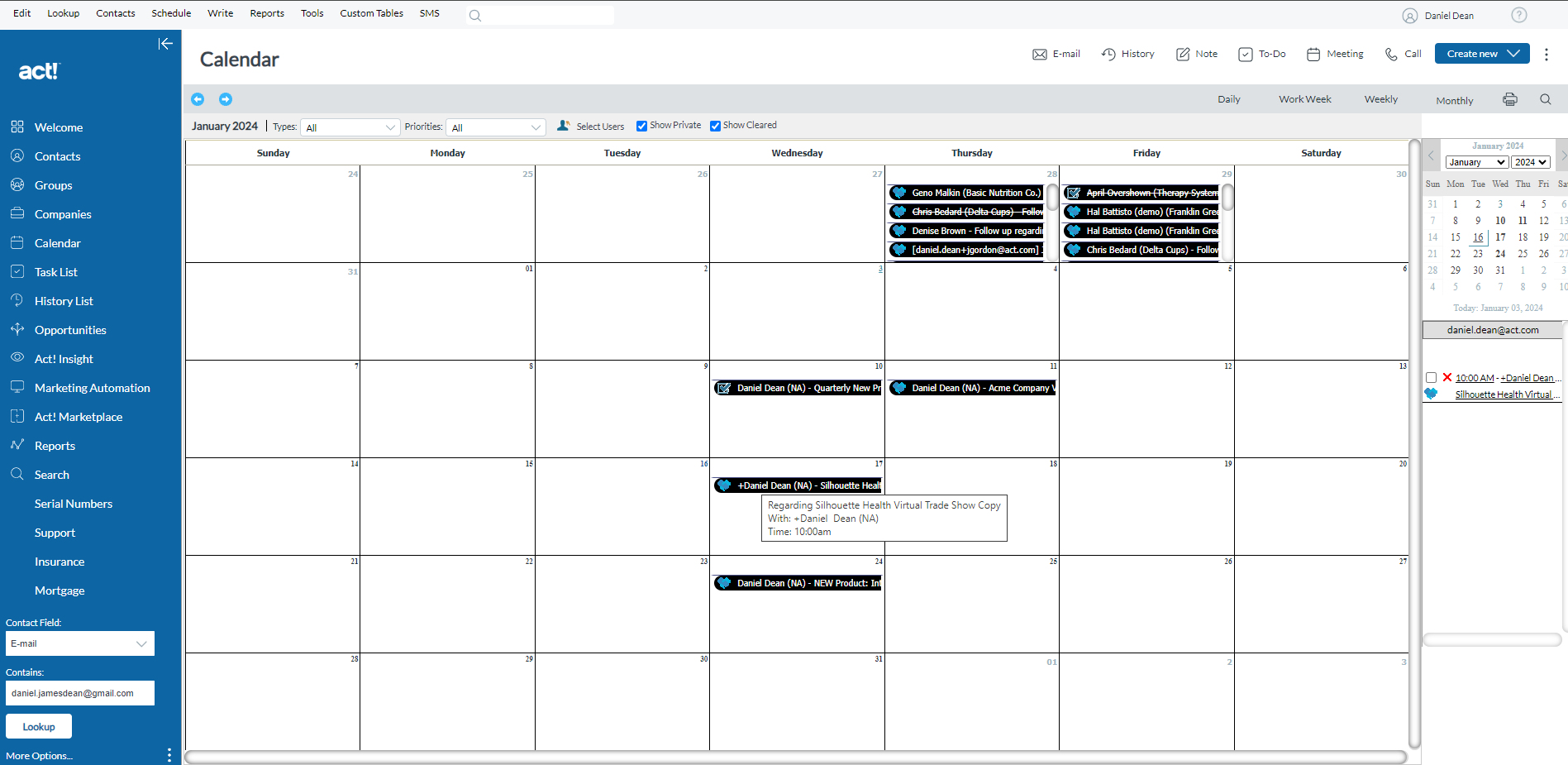Click the E-mail envelope icon in toolbar
The height and width of the screenshot is (765, 1568).
pyautogui.click(x=1040, y=55)
